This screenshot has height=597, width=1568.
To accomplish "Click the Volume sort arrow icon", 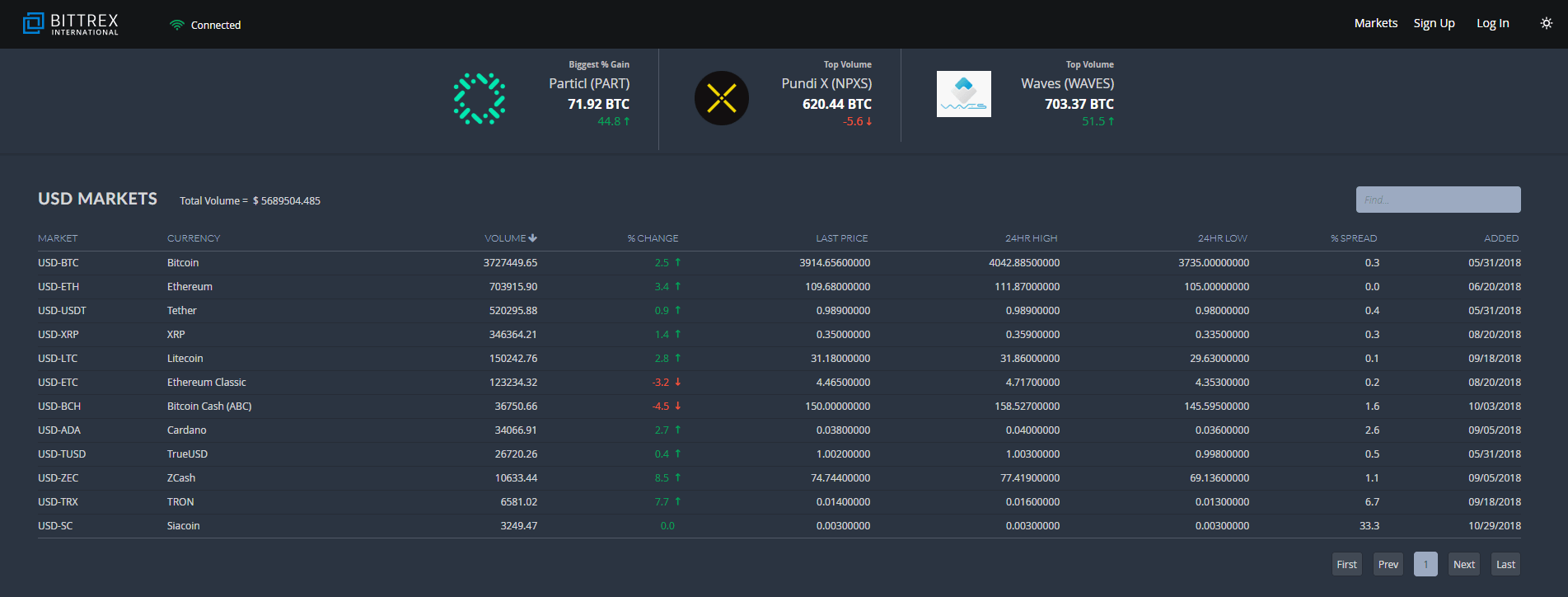I will point(533,238).
